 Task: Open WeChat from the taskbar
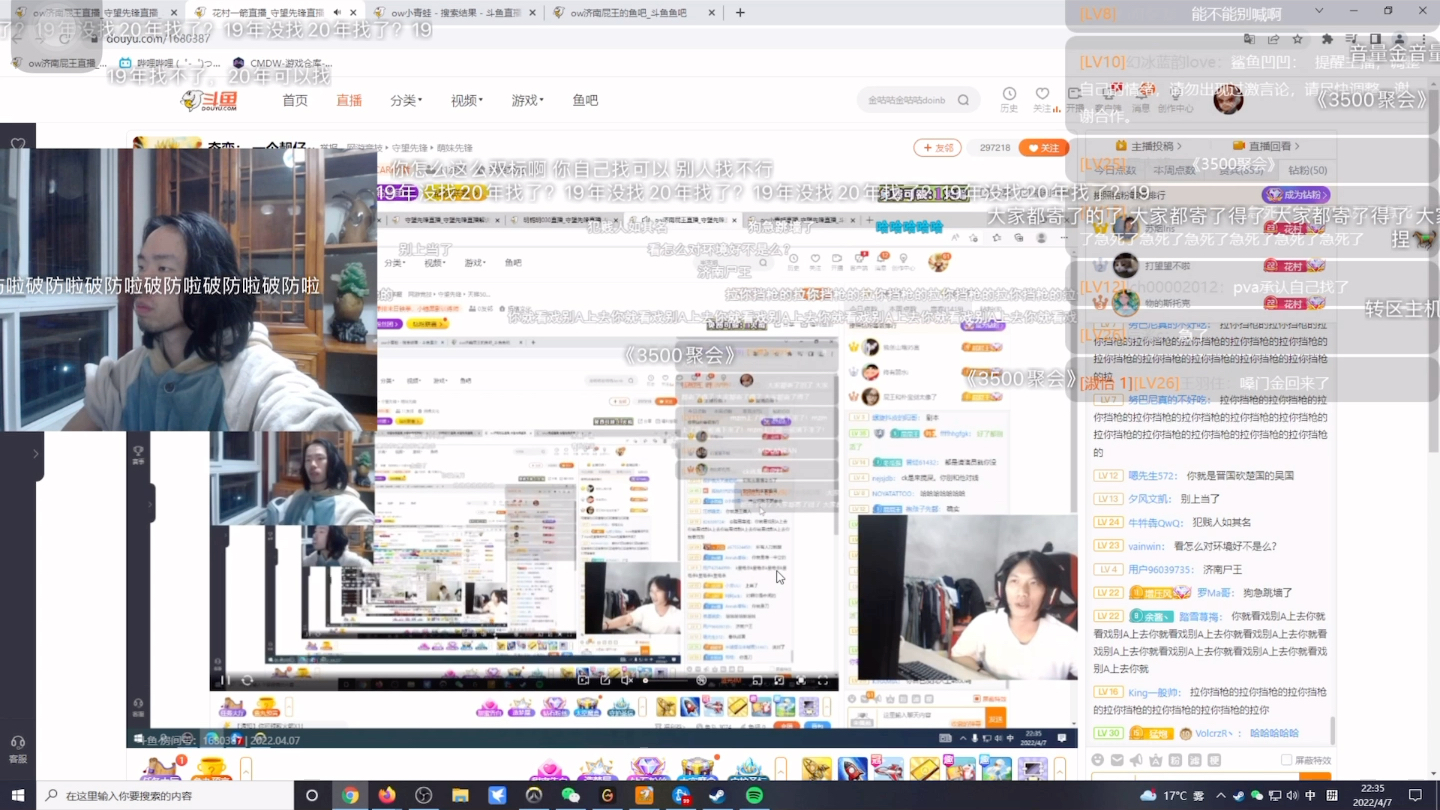point(570,796)
